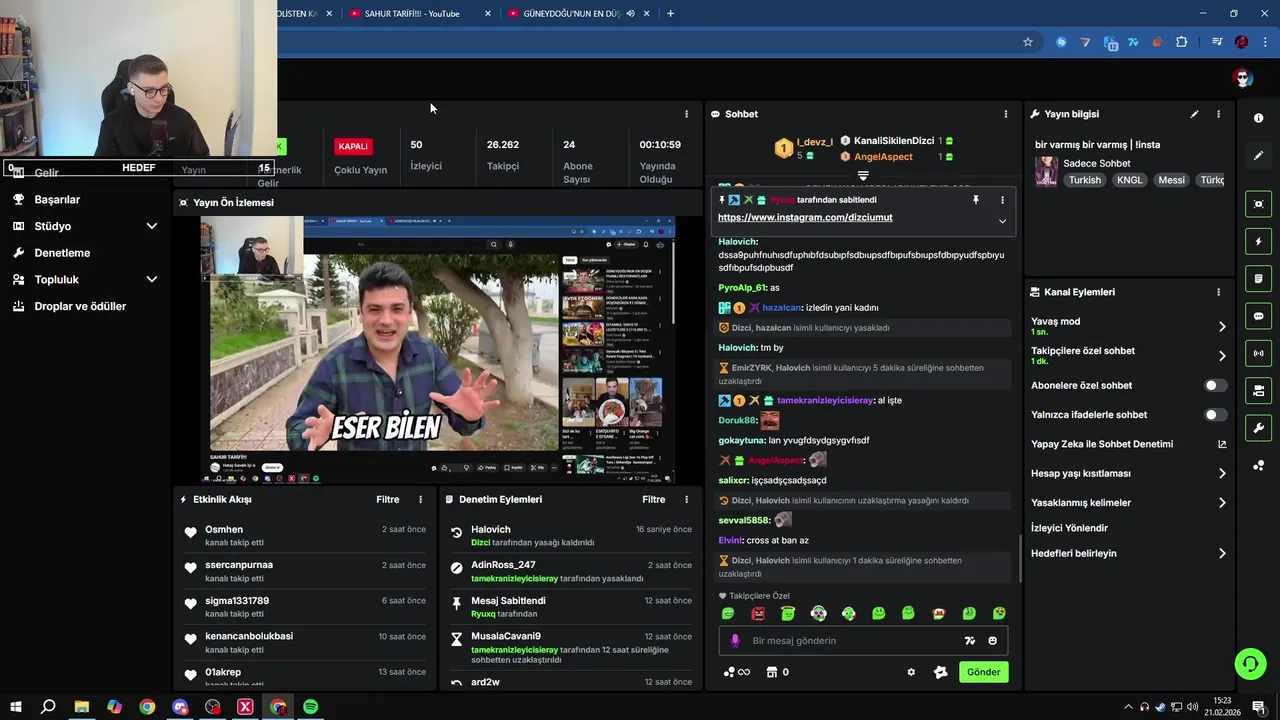
Task: Open File Explorer from the taskbar
Action: click(81, 707)
